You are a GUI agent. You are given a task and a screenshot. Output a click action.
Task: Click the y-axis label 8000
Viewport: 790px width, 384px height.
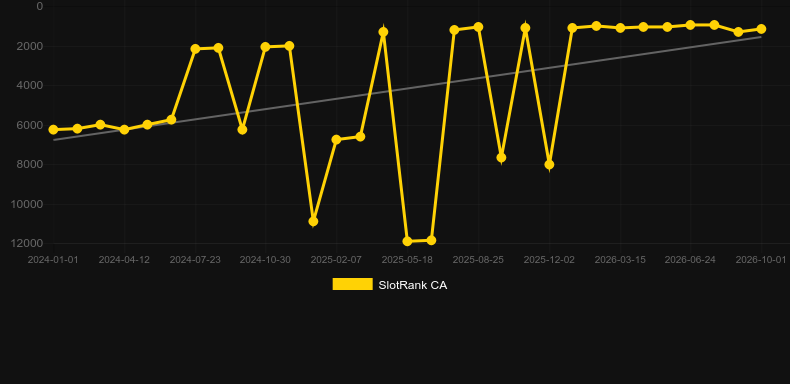pos(30,164)
